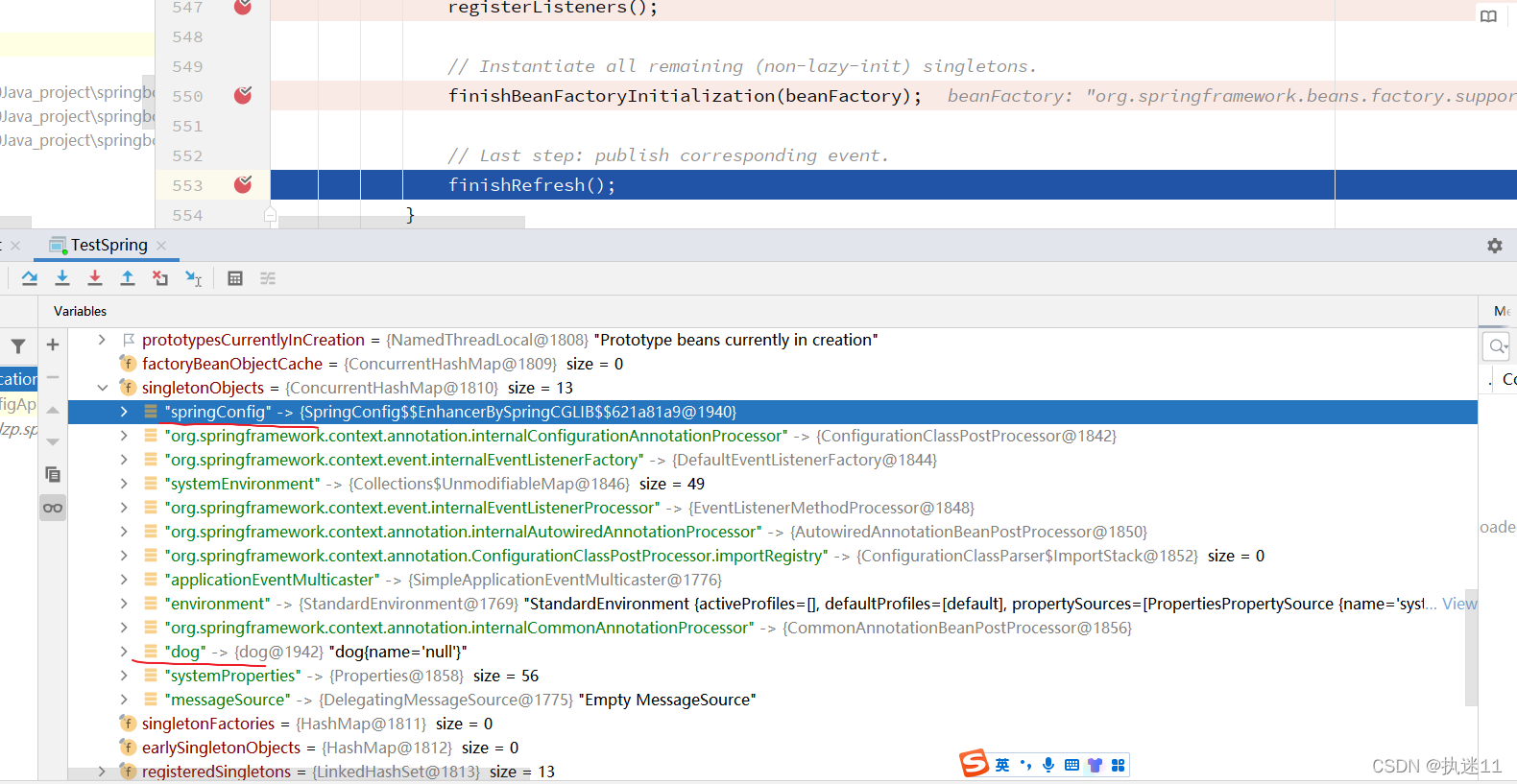Select the internalEventListenerFactory entry

click(x=773, y=460)
